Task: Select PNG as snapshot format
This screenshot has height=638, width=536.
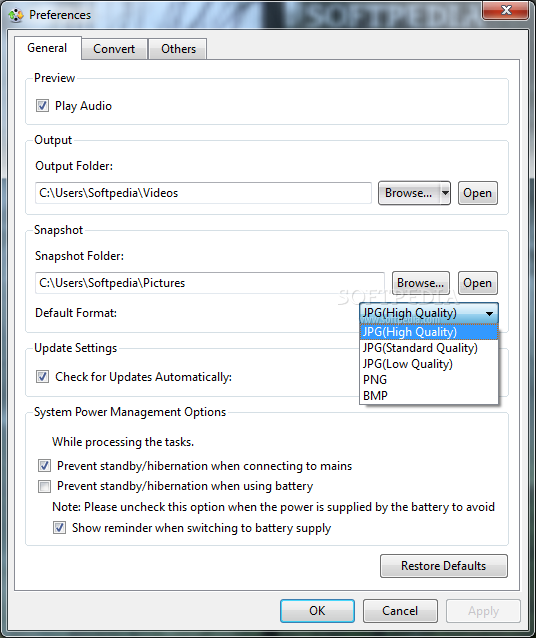Action: tap(429, 380)
